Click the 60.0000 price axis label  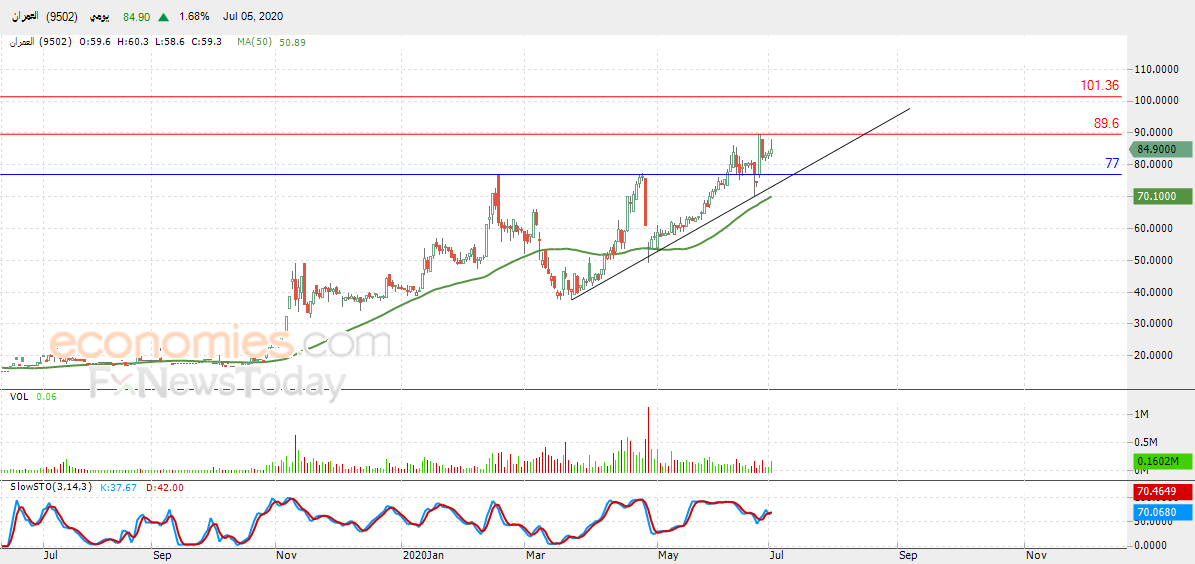pyautogui.click(x=1156, y=229)
